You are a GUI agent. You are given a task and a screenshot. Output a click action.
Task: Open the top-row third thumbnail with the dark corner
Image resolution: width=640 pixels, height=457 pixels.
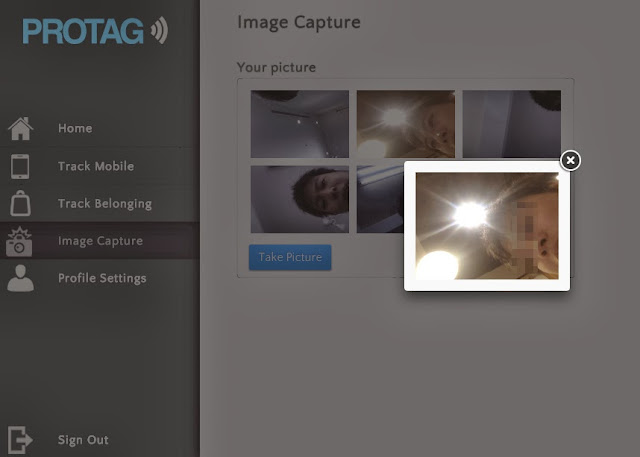pyautogui.click(x=511, y=124)
